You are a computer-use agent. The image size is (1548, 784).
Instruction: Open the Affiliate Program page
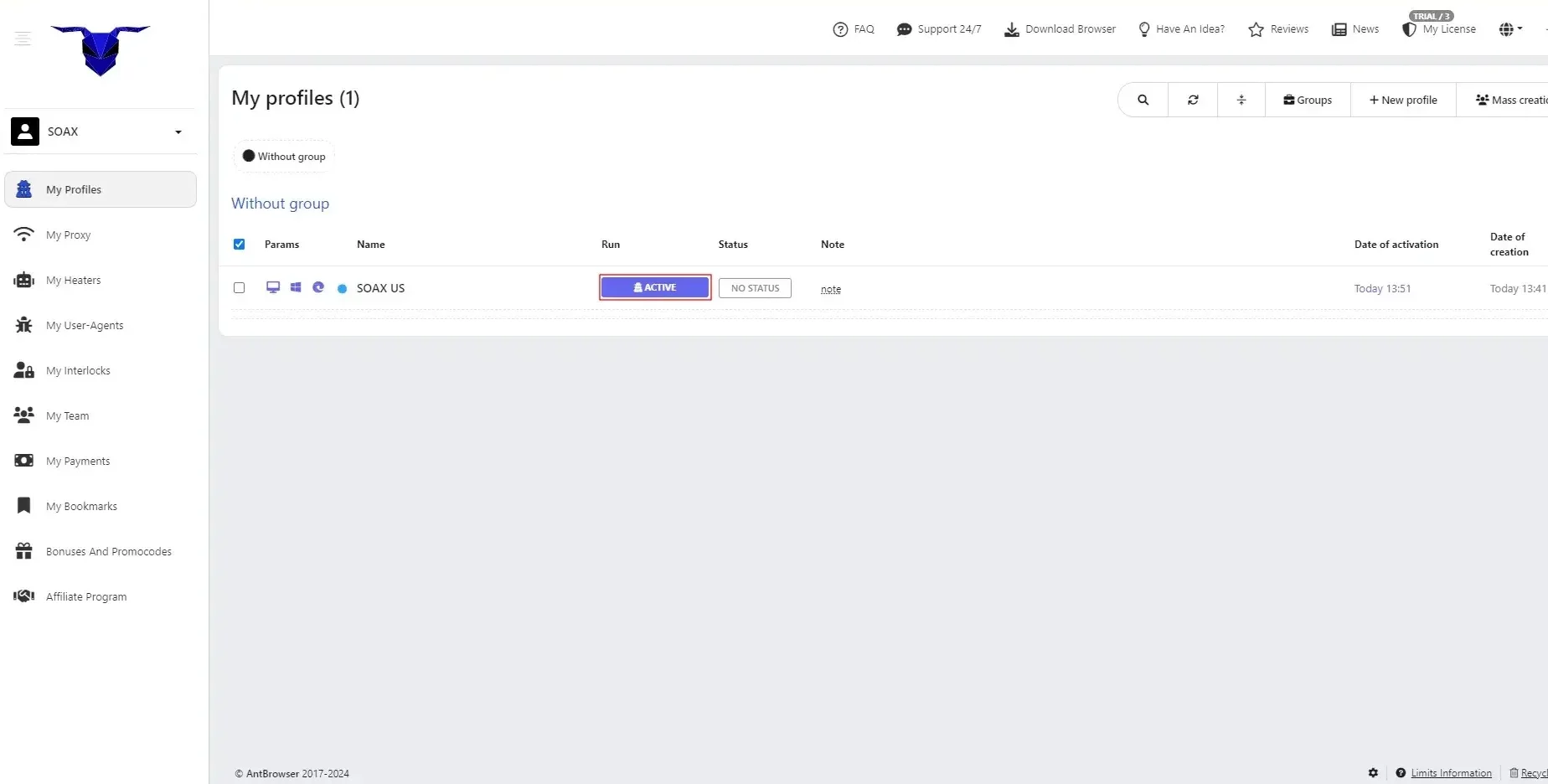coord(86,596)
